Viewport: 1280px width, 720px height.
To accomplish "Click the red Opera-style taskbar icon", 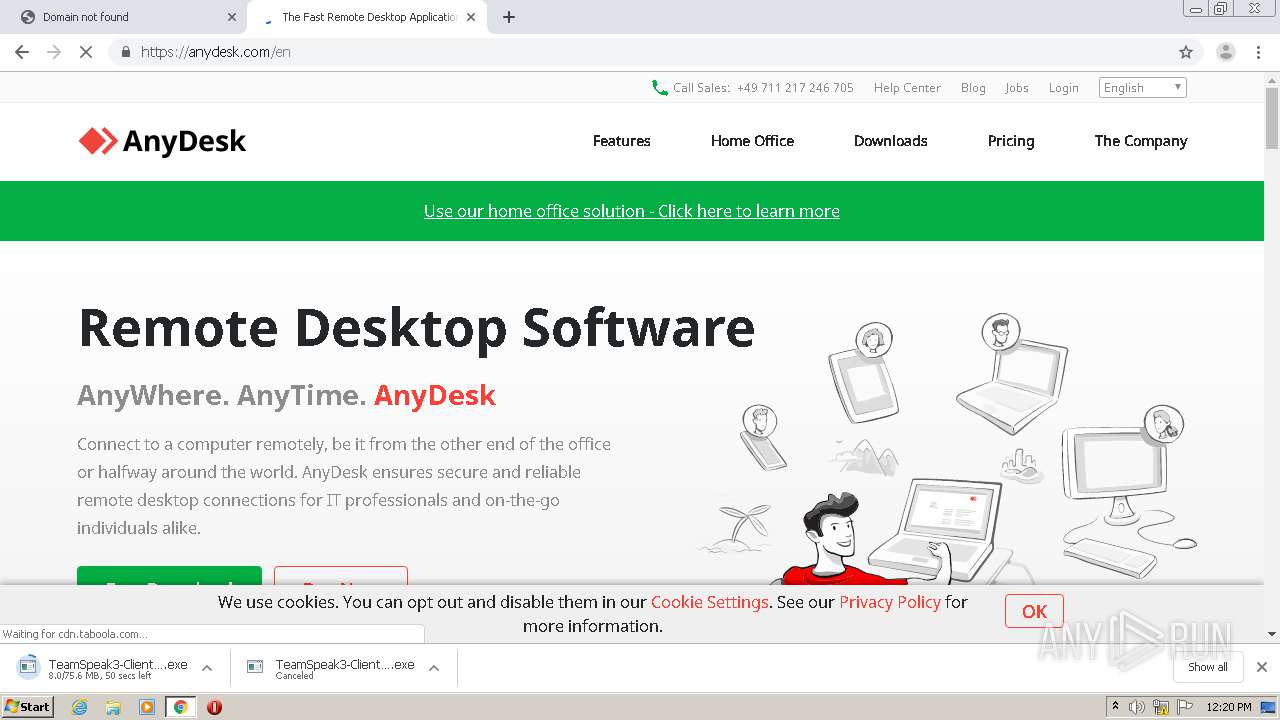I will coord(214,707).
